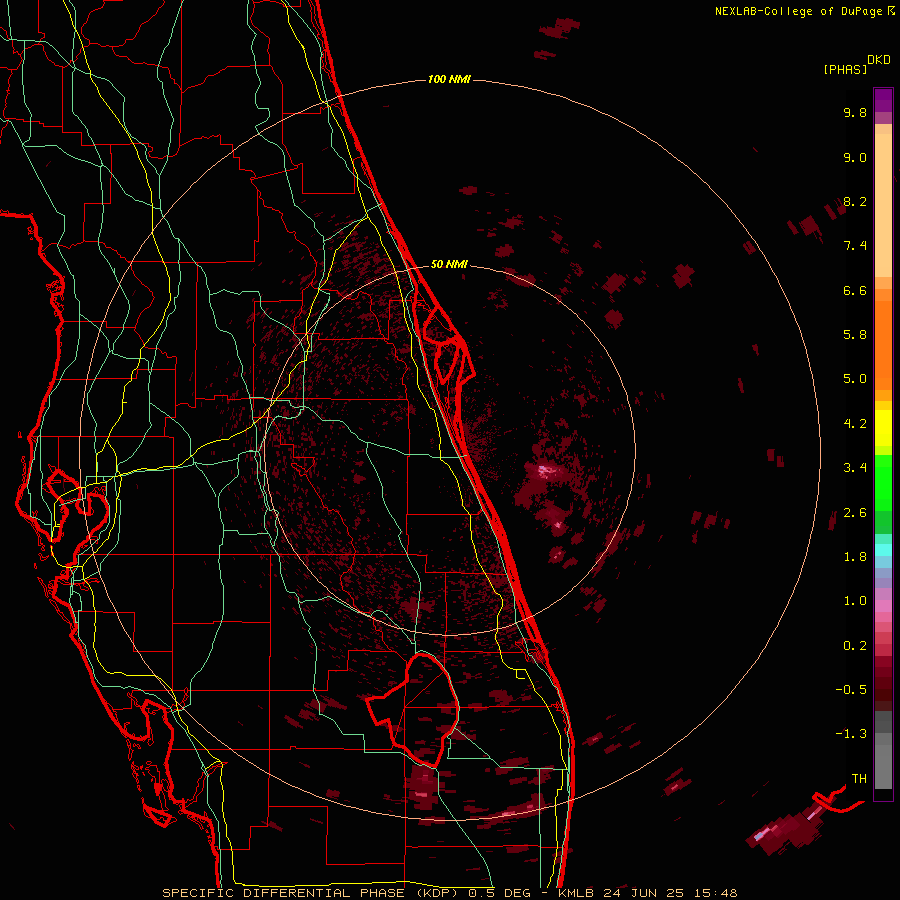Click the 1.8 legend value
The width and height of the screenshot is (900, 900).
(x=855, y=557)
